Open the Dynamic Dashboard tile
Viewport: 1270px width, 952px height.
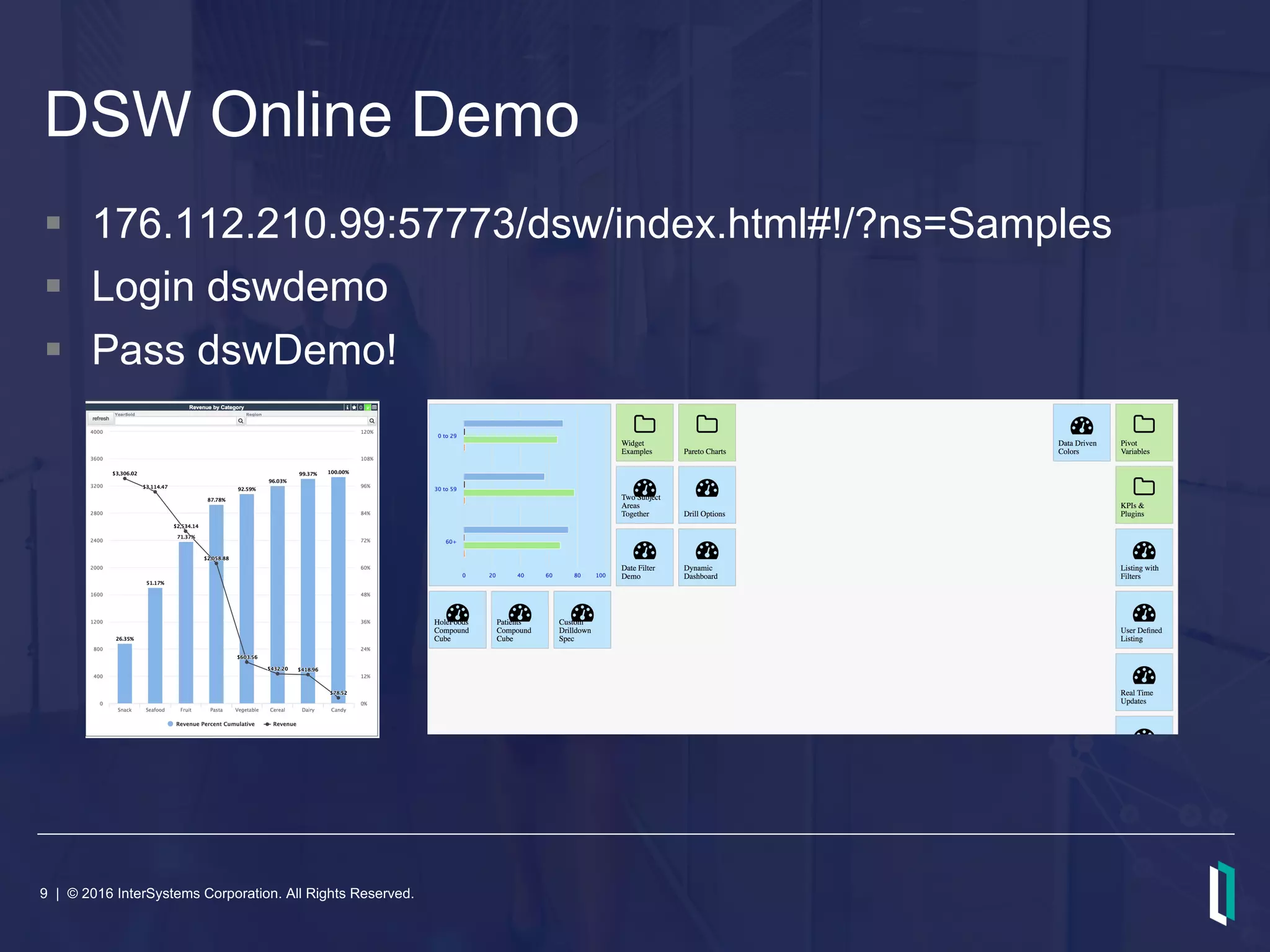point(707,557)
